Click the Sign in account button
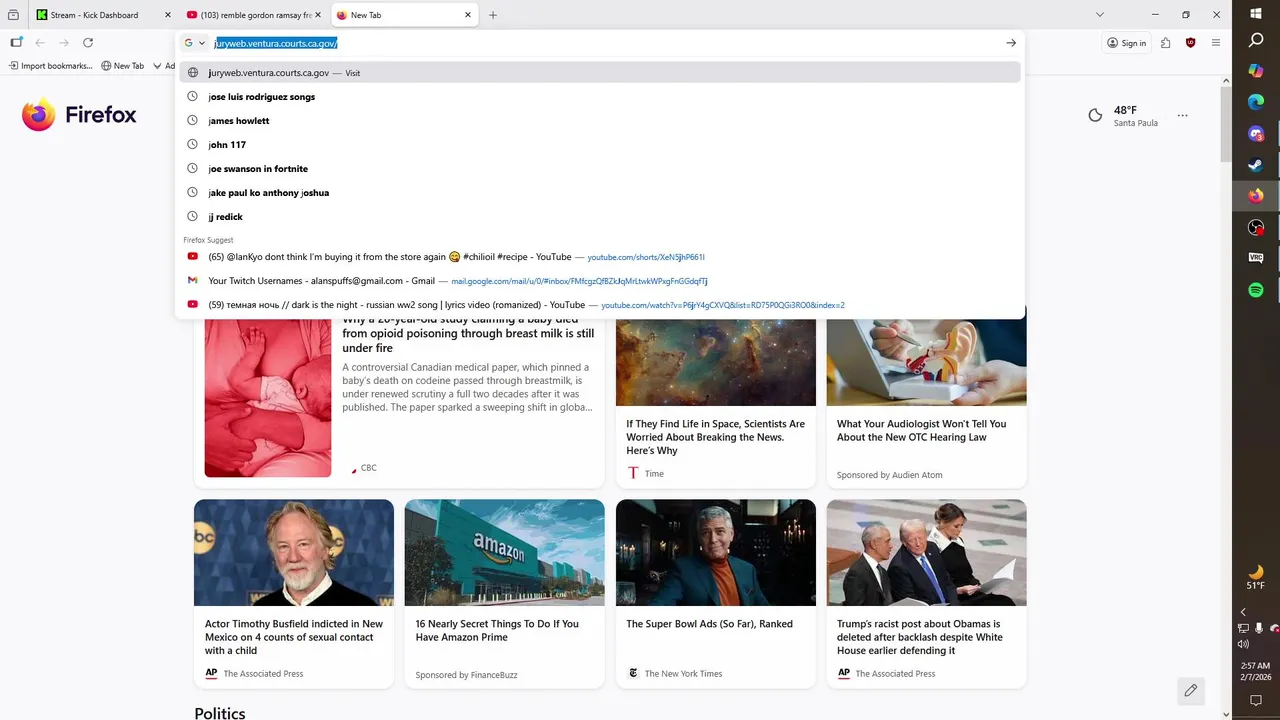The image size is (1280, 720). click(x=1127, y=43)
